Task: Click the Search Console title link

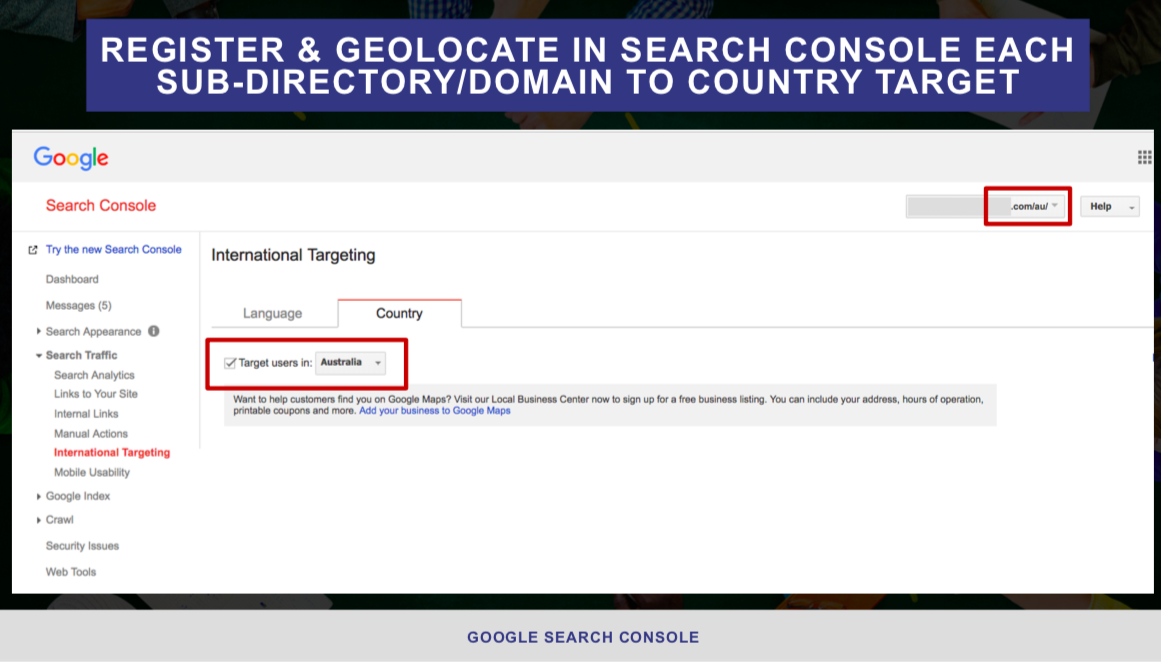Action: point(101,206)
